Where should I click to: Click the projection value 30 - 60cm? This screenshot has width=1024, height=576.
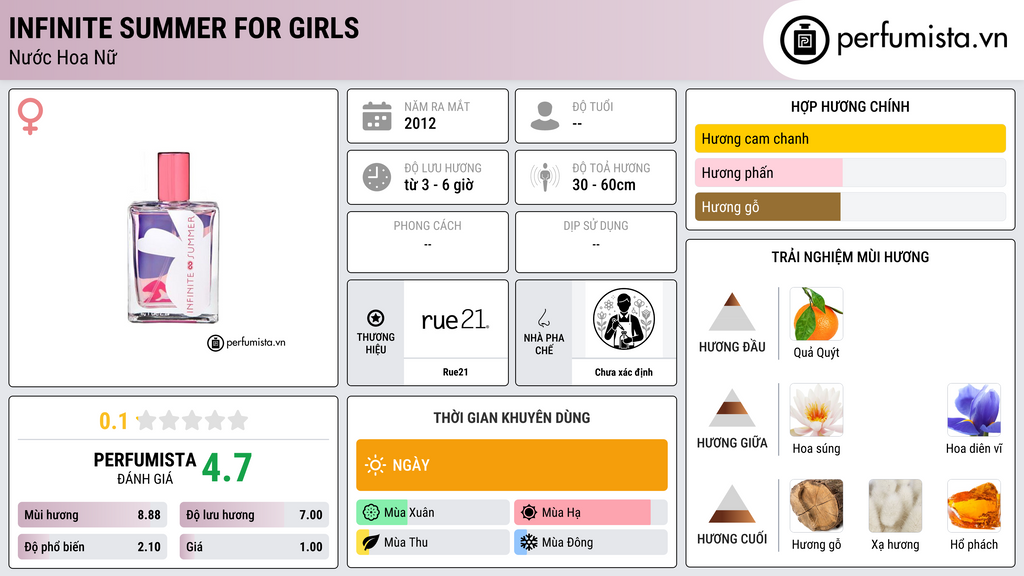click(604, 185)
